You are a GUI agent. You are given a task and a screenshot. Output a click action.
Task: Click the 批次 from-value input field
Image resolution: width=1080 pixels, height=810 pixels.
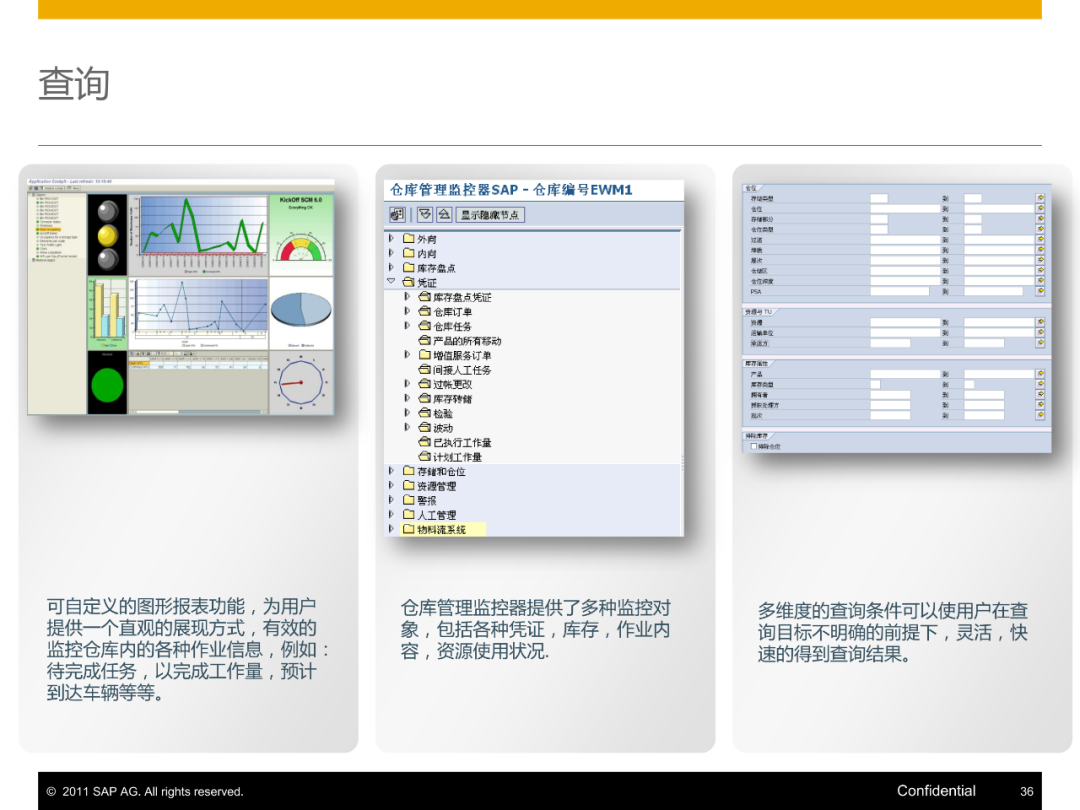[x=890, y=415]
